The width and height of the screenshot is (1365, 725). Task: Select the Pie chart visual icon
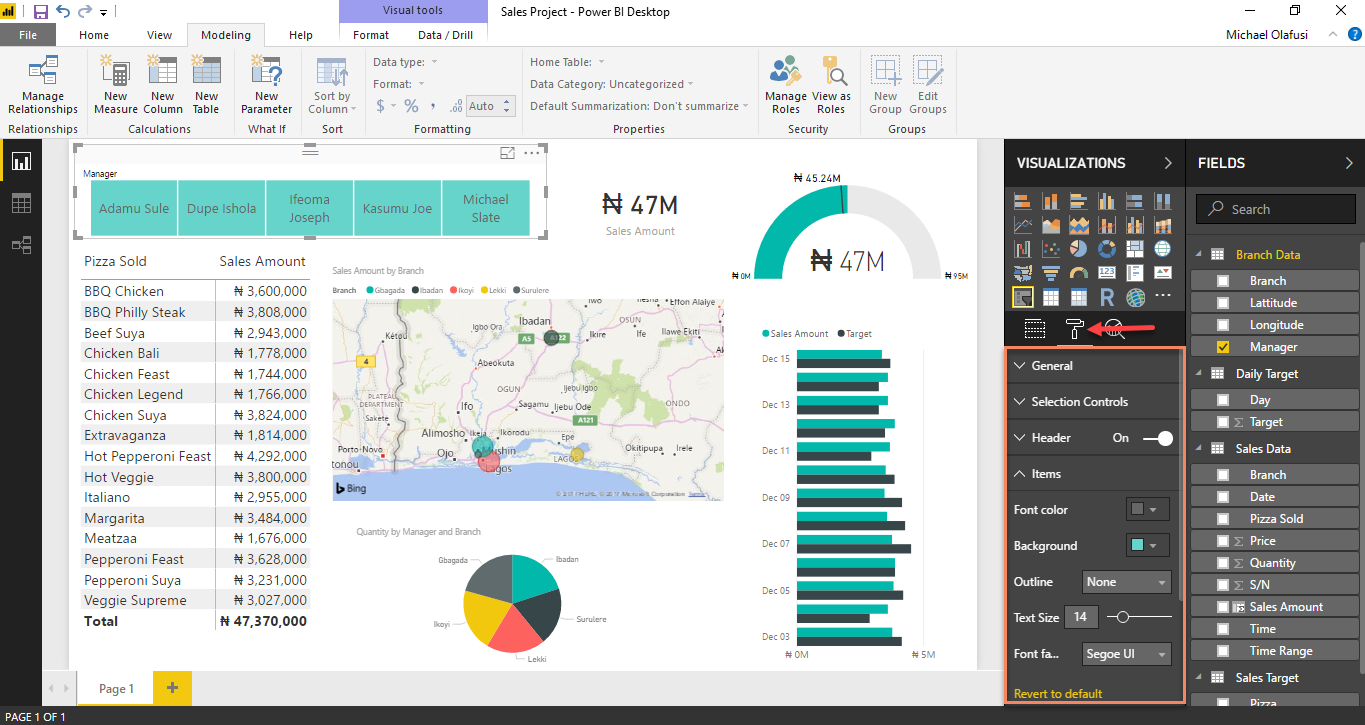click(x=1078, y=248)
